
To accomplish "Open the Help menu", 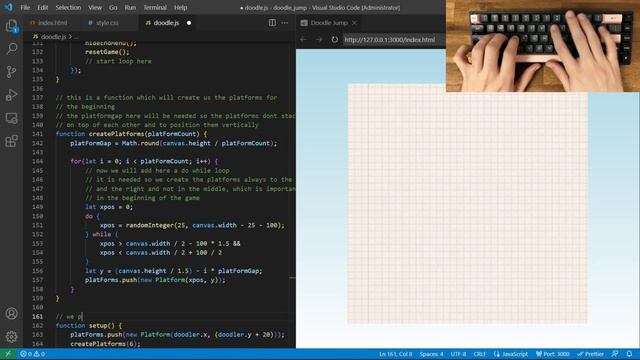I will coord(180,7).
